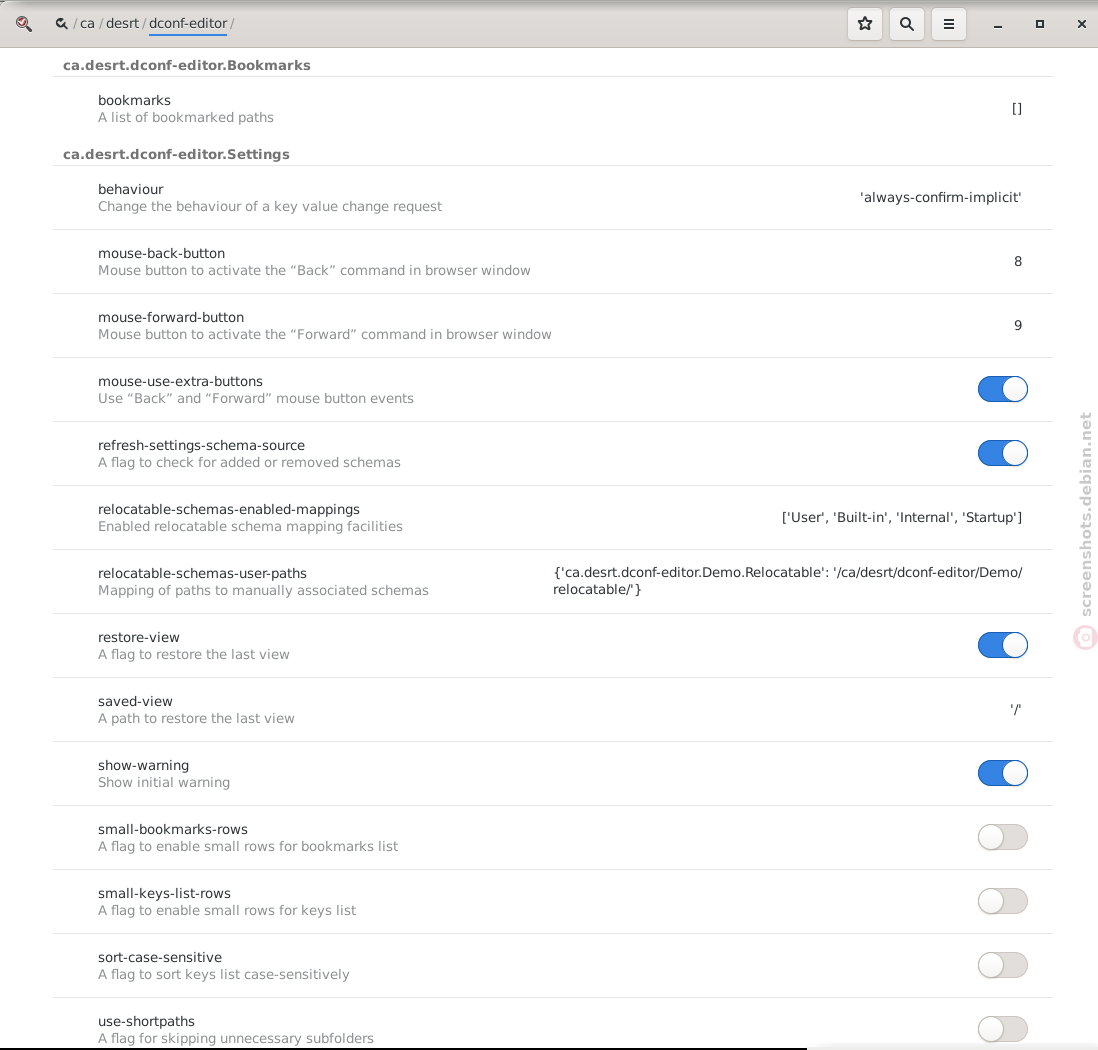
Task: Maximize the dconf-editor window
Action: (x=1040, y=25)
